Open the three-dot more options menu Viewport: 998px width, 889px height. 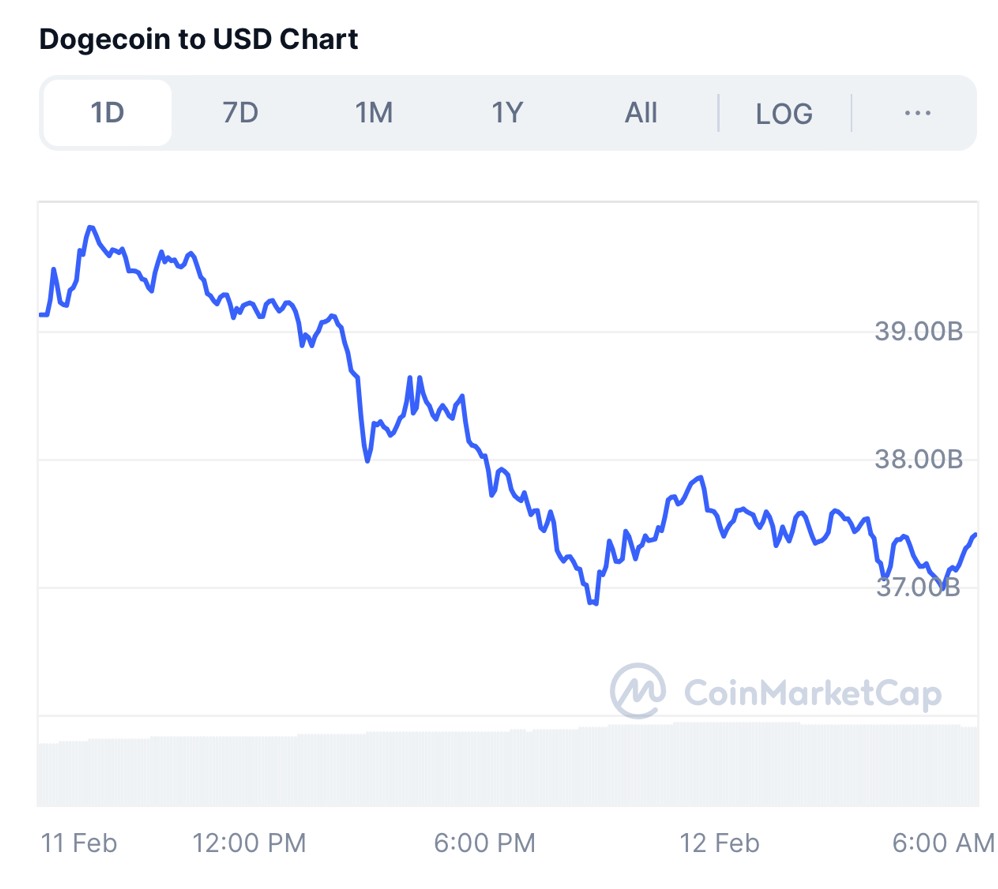917,113
